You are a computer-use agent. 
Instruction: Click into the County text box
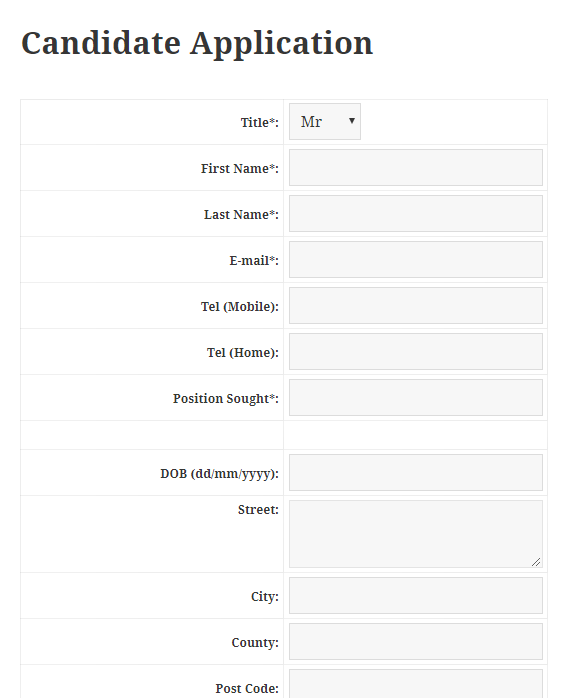[x=416, y=641]
